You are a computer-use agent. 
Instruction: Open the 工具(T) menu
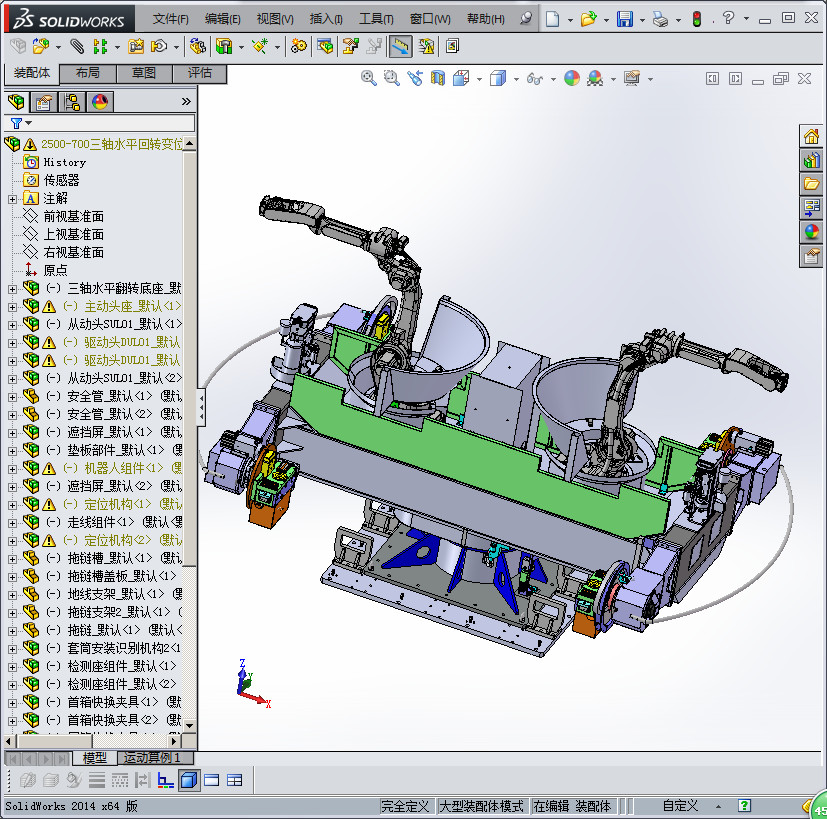click(376, 19)
